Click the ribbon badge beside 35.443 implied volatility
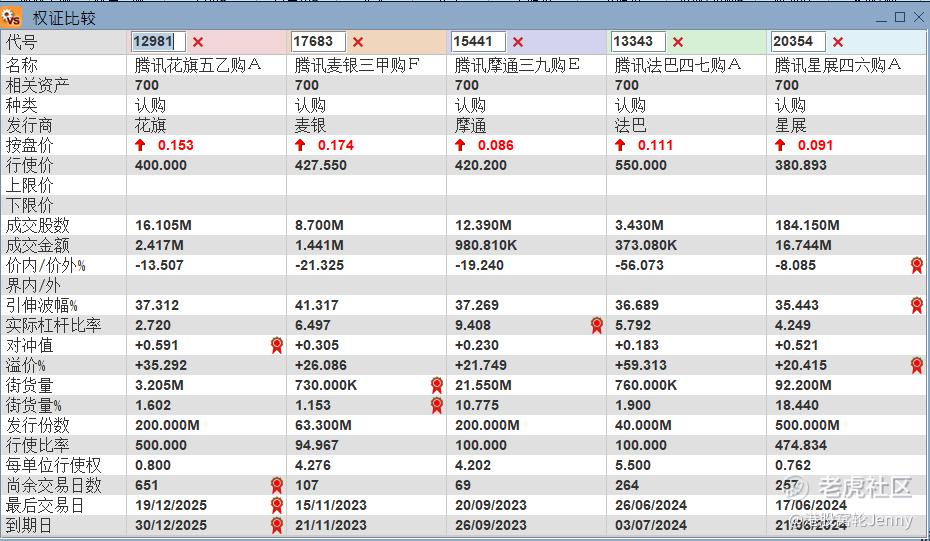The image size is (930, 541). (917, 305)
